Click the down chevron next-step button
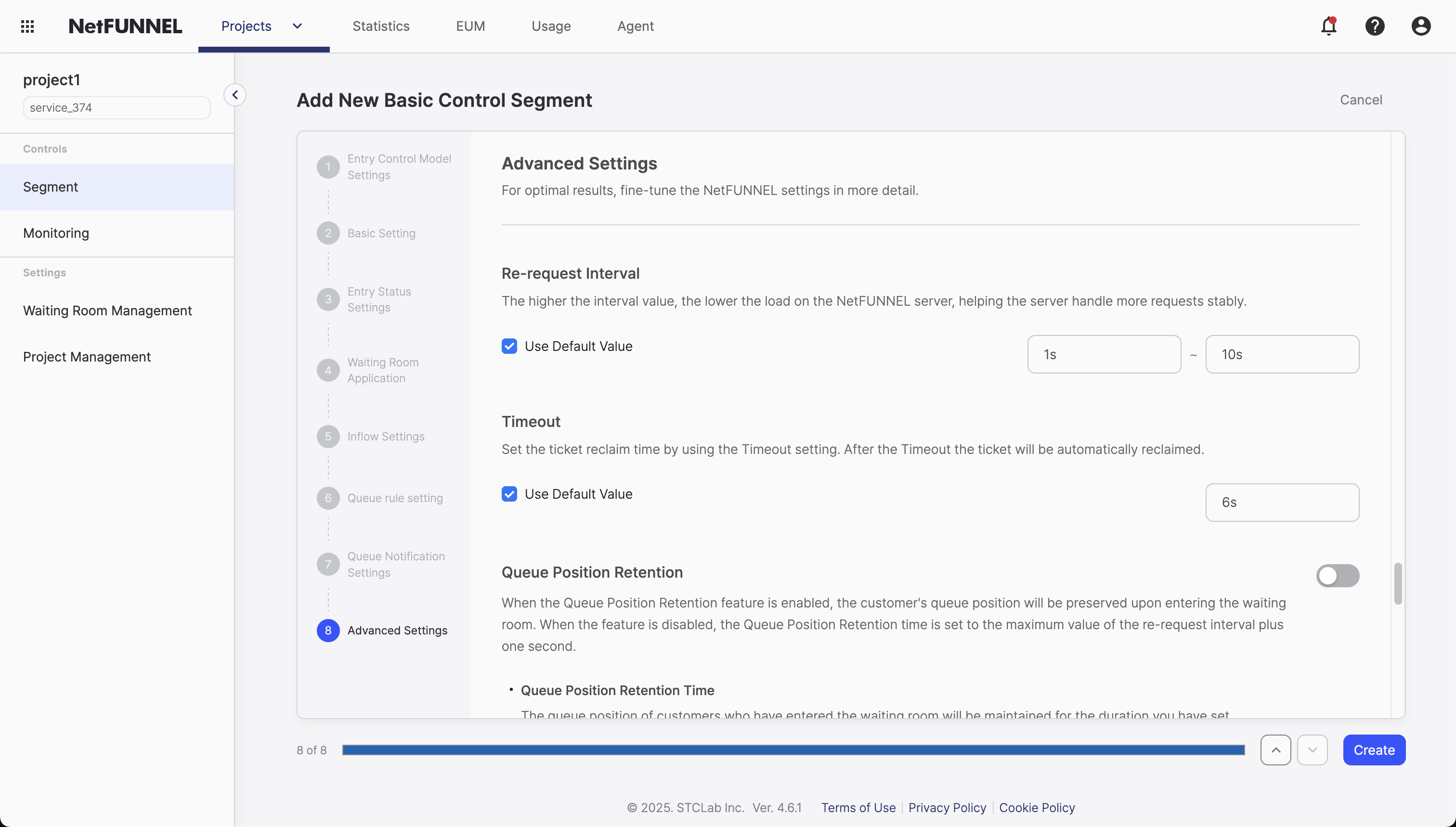Image resolution: width=1456 pixels, height=827 pixels. coord(1312,750)
